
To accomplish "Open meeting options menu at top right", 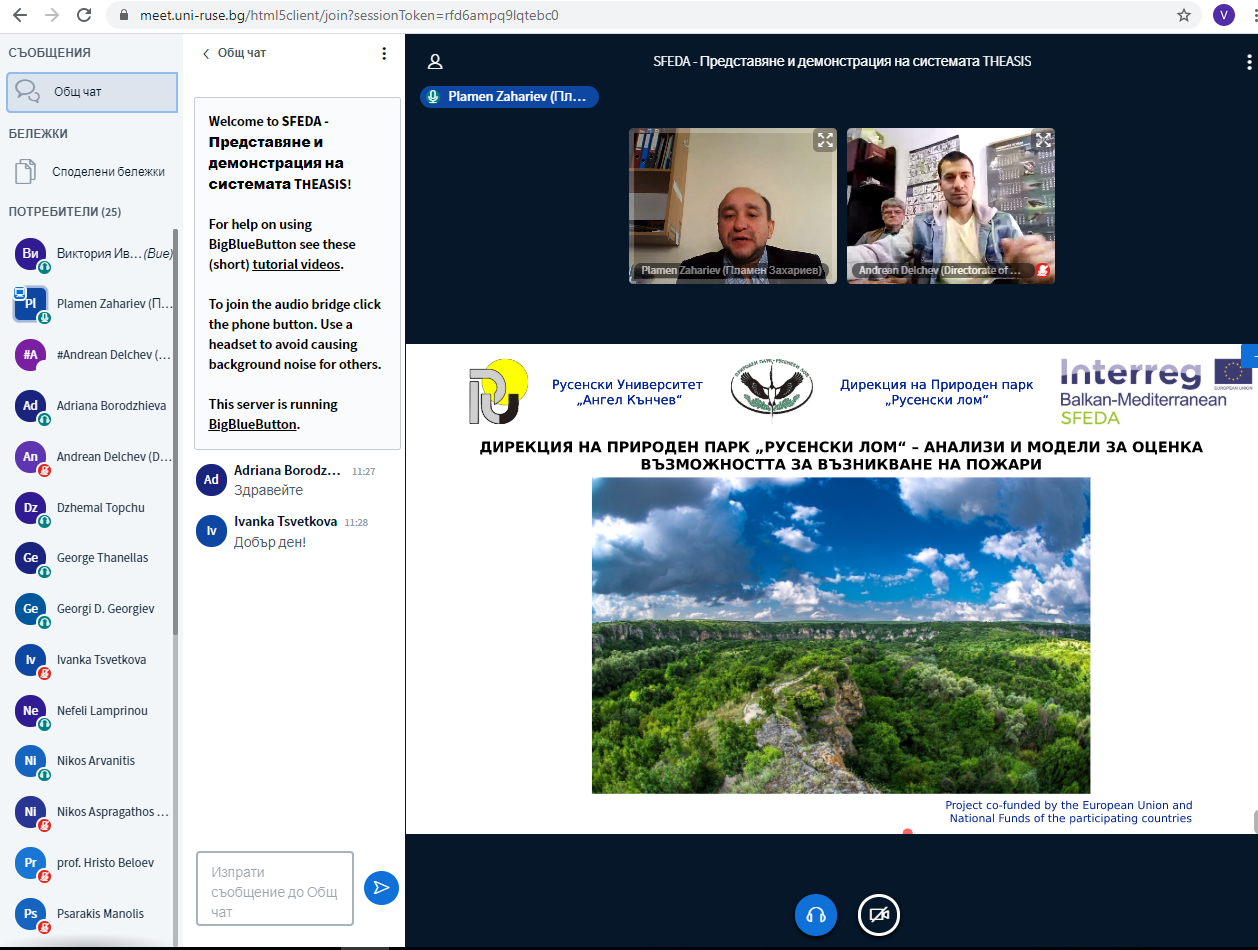I will pyautogui.click(x=1248, y=62).
